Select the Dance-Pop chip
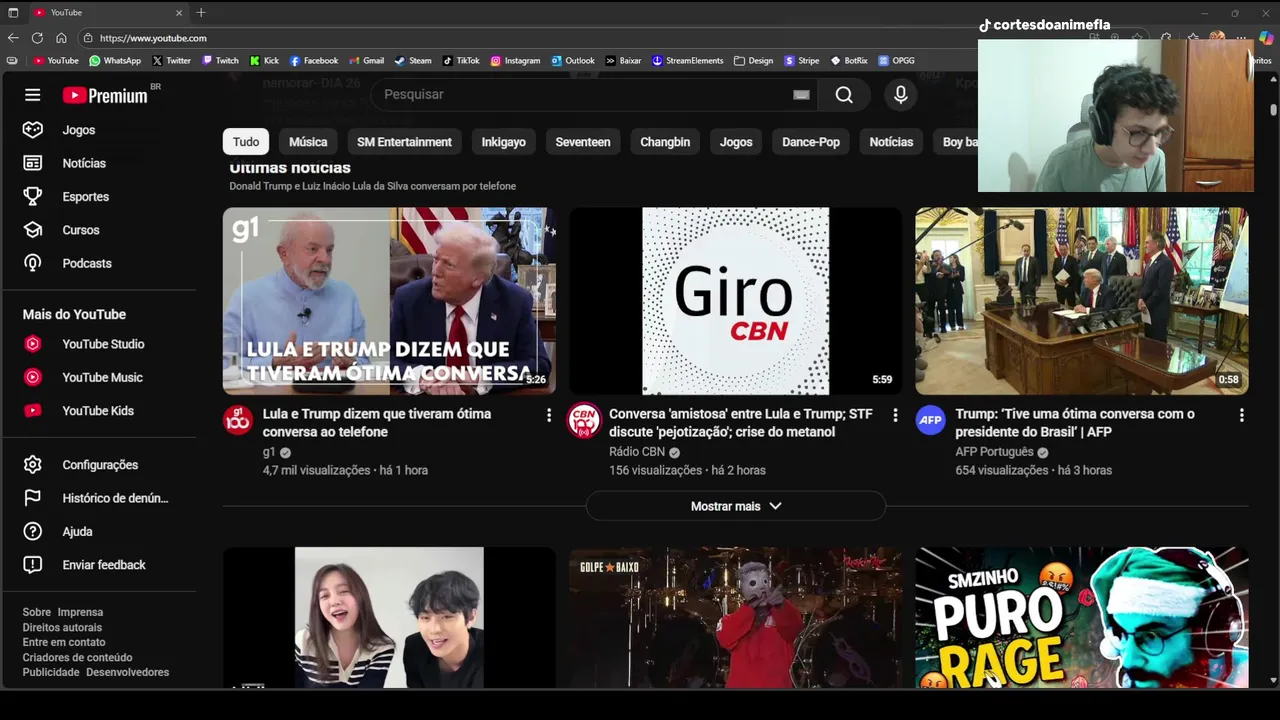 click(811, 142)
